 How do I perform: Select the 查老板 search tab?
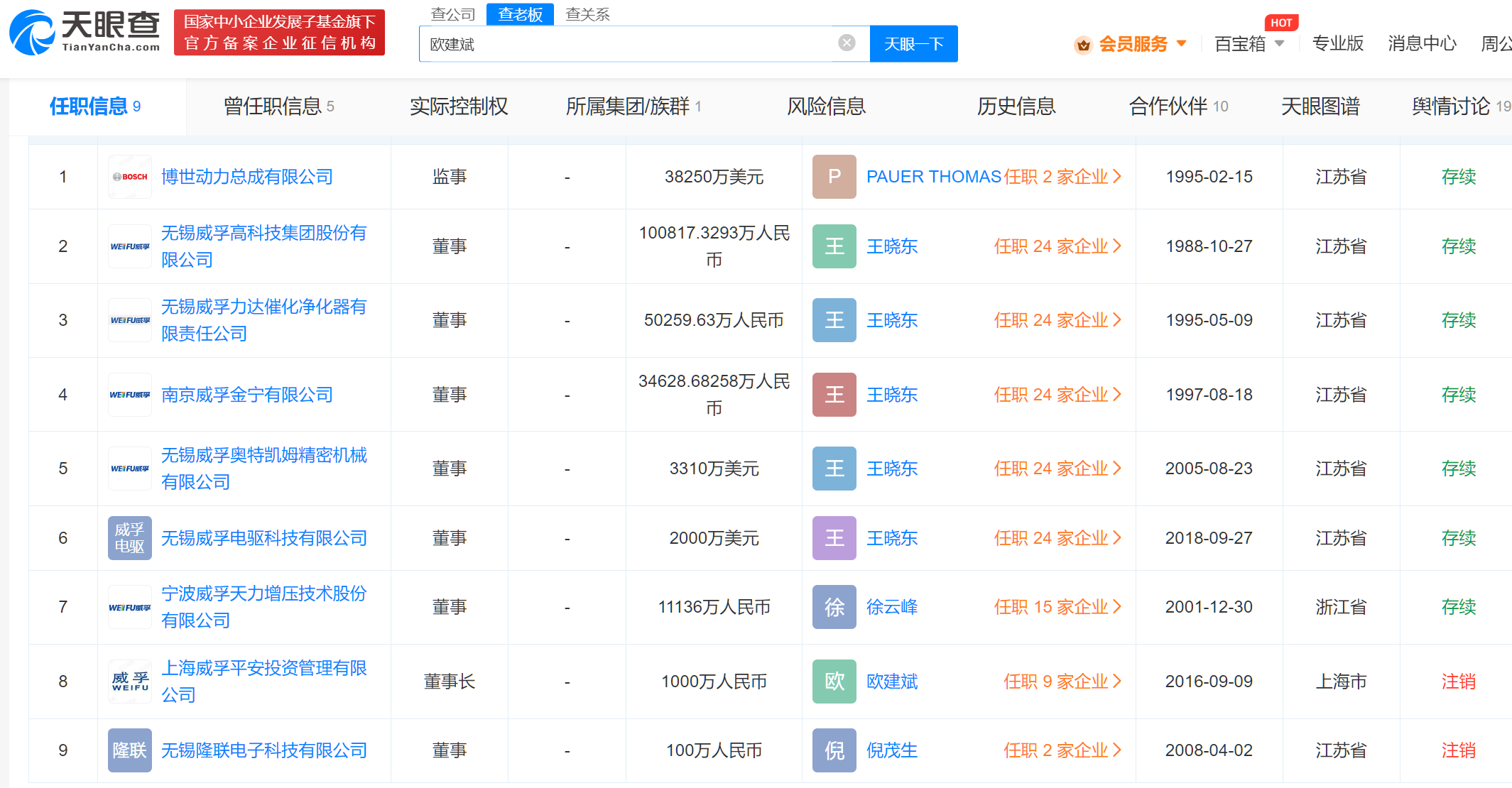pos(520,14)
